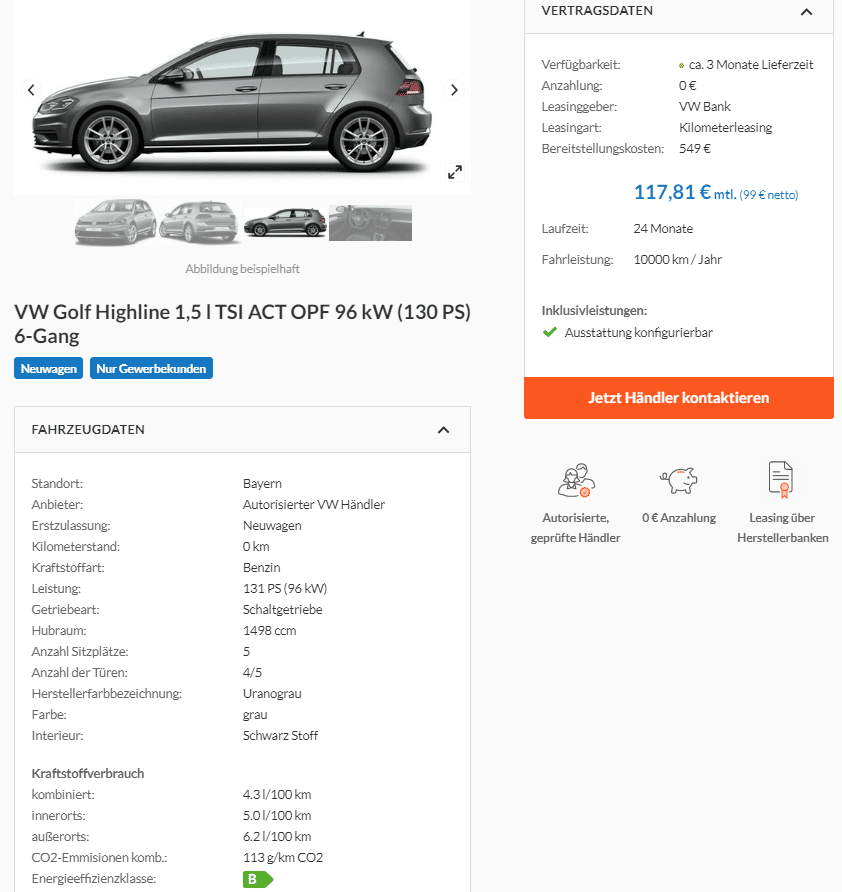Click the main Golf side-view image
This screenshot has width=842, height=892.
pyautogui.click(x=242, y=98)
